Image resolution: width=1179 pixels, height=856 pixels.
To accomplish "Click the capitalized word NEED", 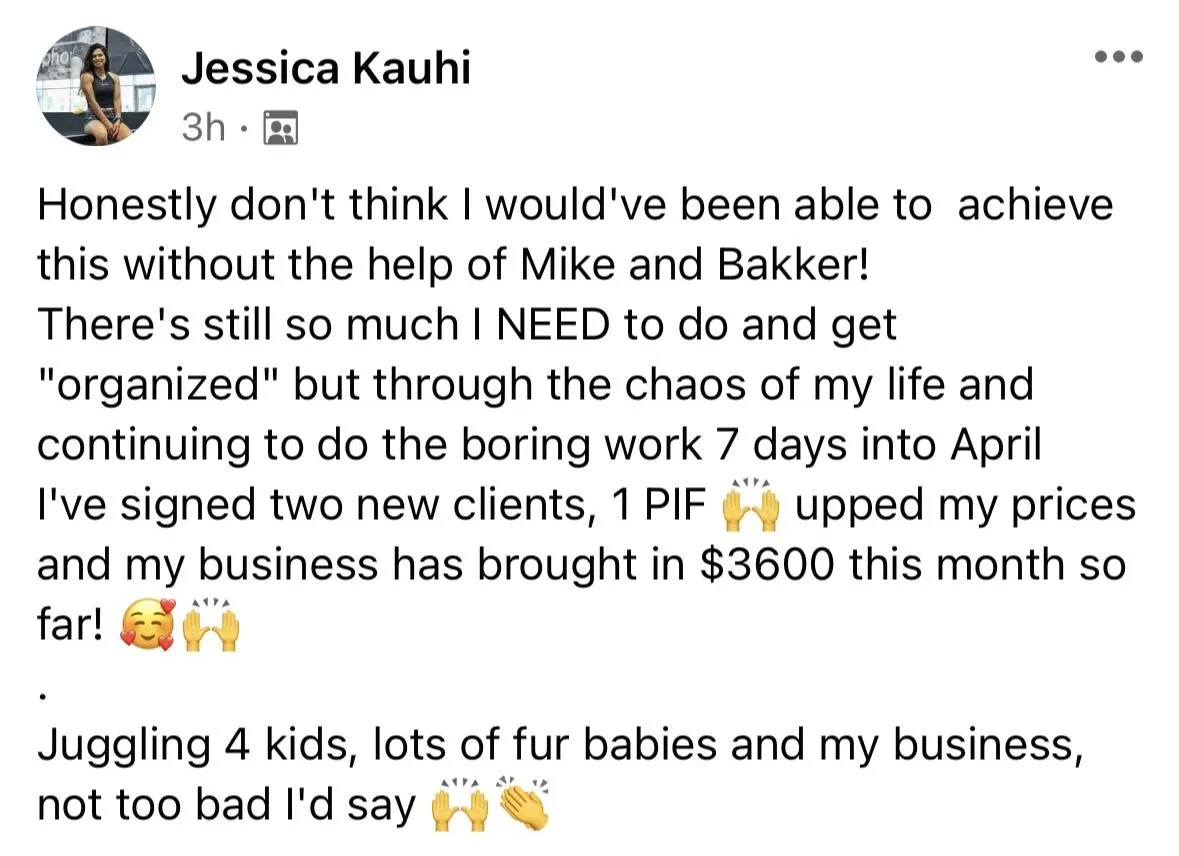I will tap(553, 325).
